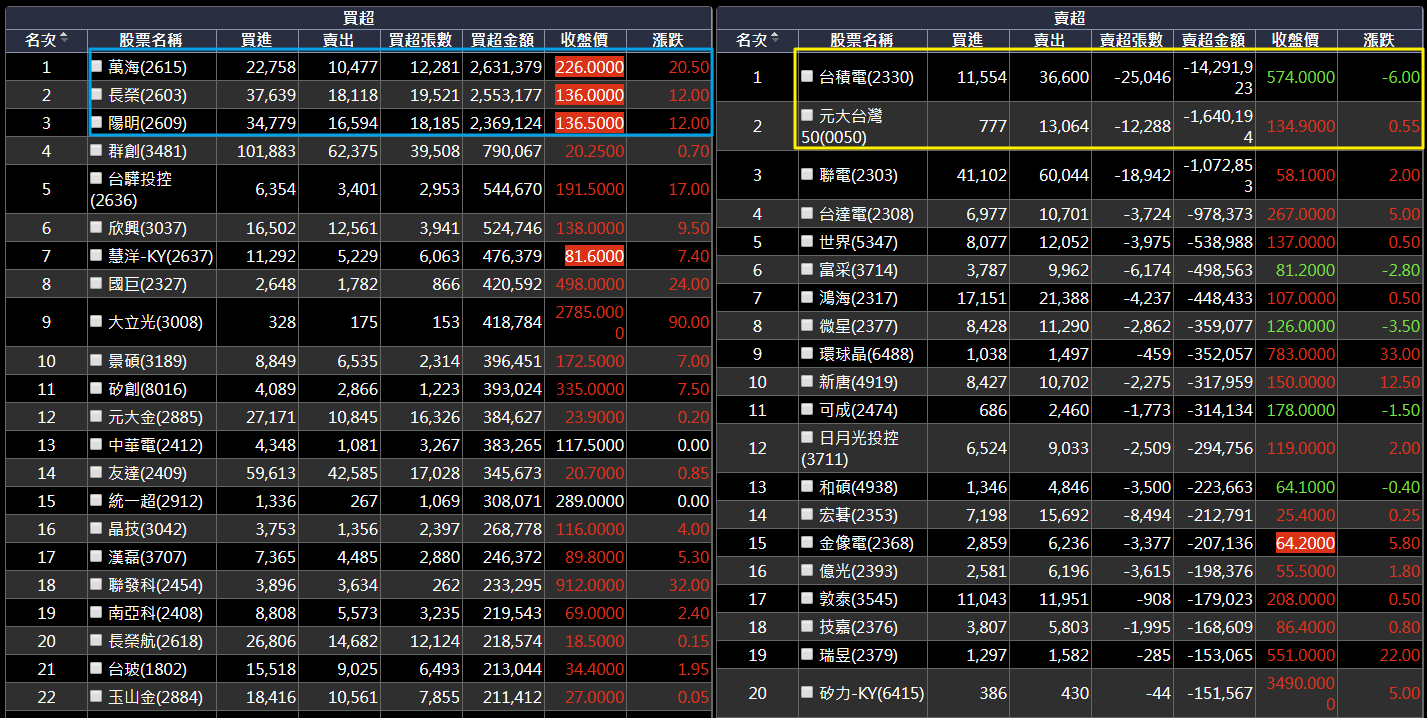Click the highlighted closing price 81.6000
Screen dimensions: 1427x718
pyautogui.click(x=595, y=256)
